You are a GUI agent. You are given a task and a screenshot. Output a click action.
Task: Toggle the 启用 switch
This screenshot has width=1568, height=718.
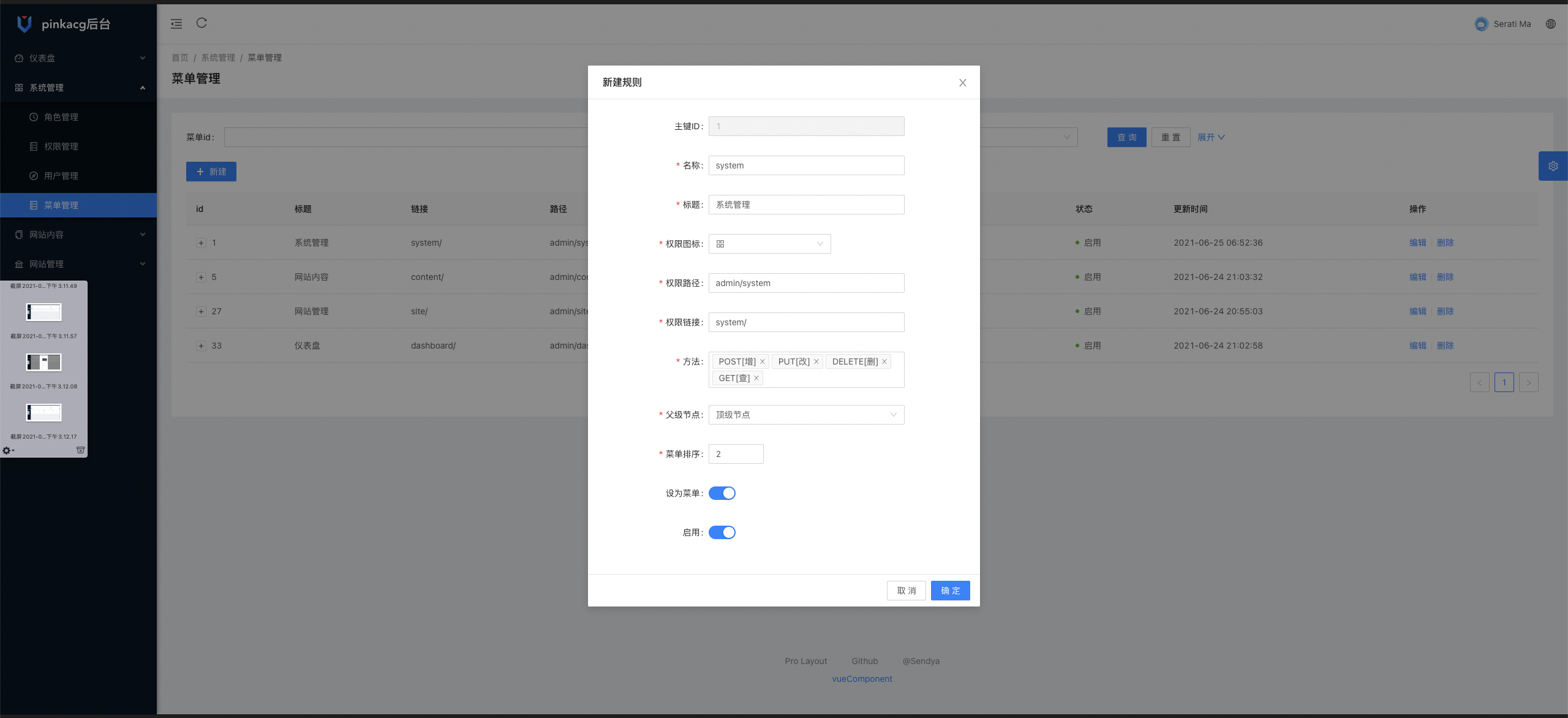pos(722,532)
